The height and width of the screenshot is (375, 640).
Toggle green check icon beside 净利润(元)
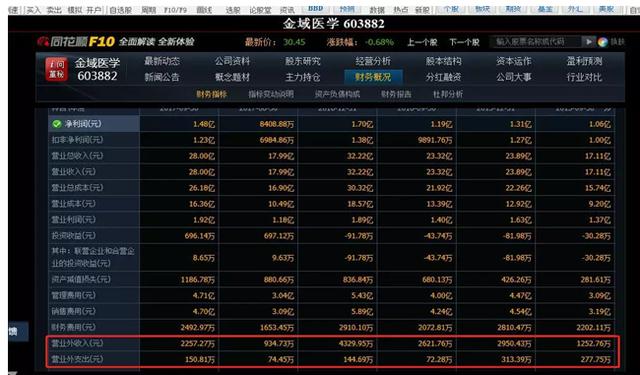(57, 124)
